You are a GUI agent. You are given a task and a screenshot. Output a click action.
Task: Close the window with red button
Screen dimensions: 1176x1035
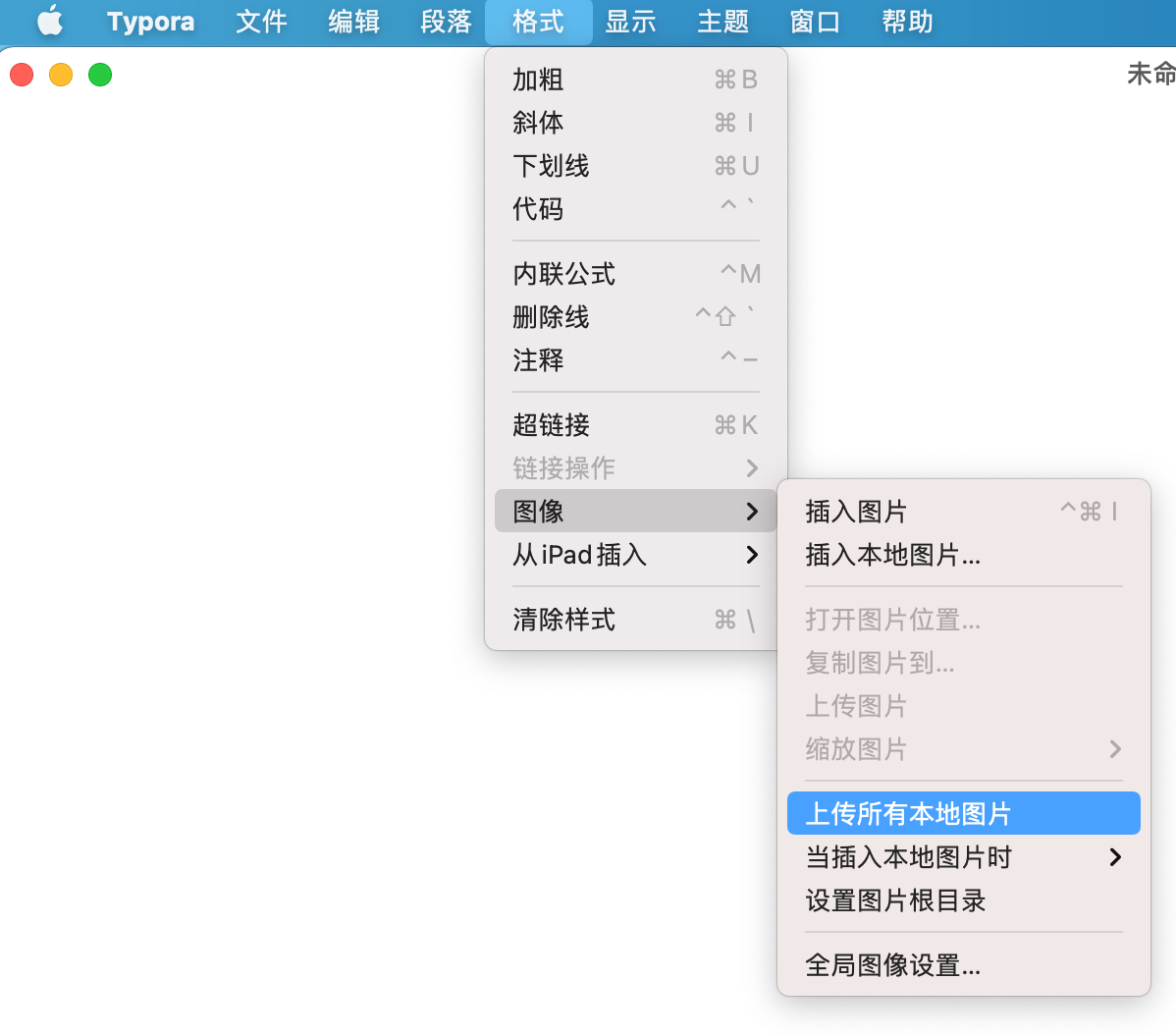coord(22,75)
